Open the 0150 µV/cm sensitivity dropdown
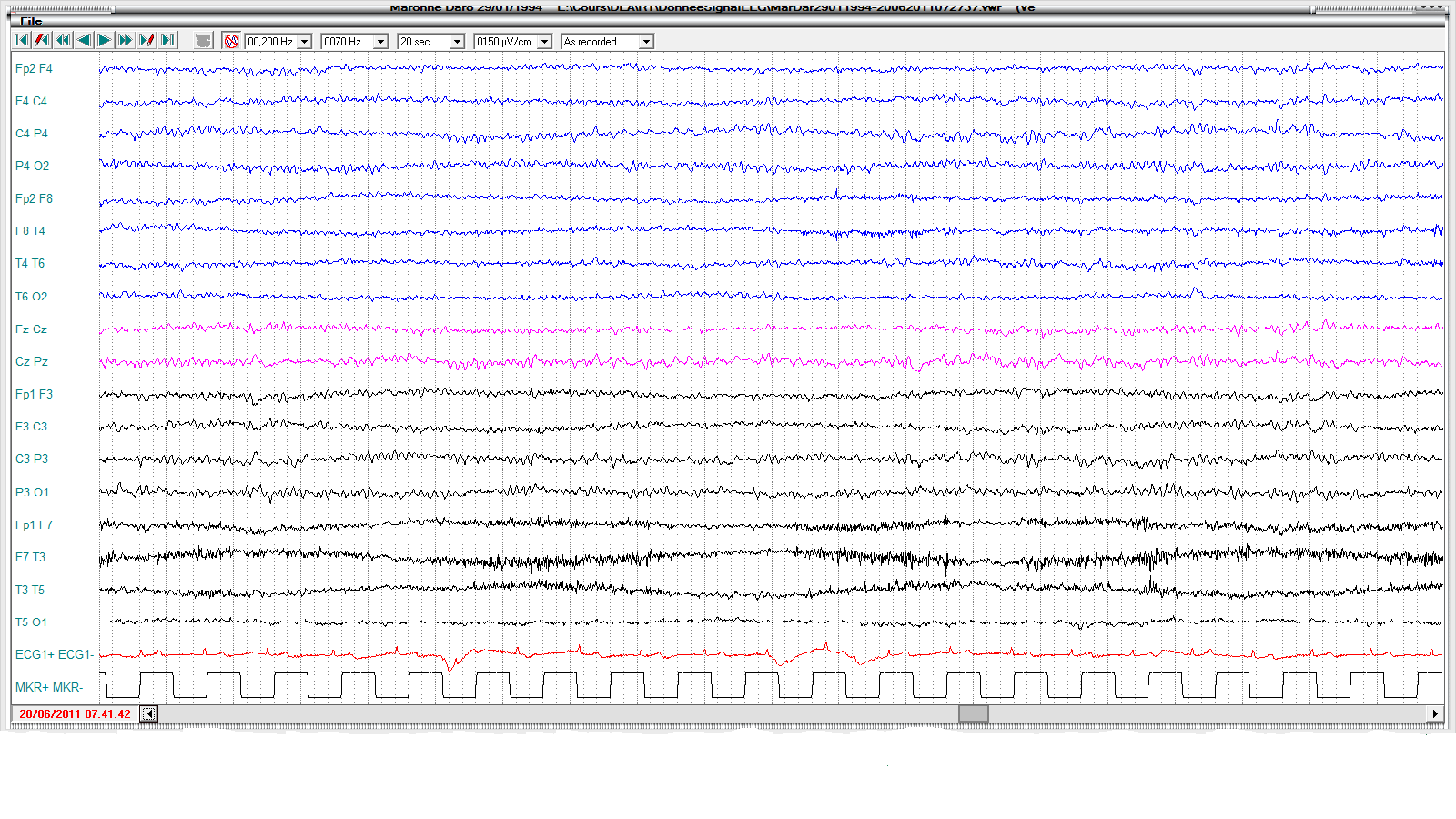Viewport: 1456px width, 819px height. coord(544,42)
